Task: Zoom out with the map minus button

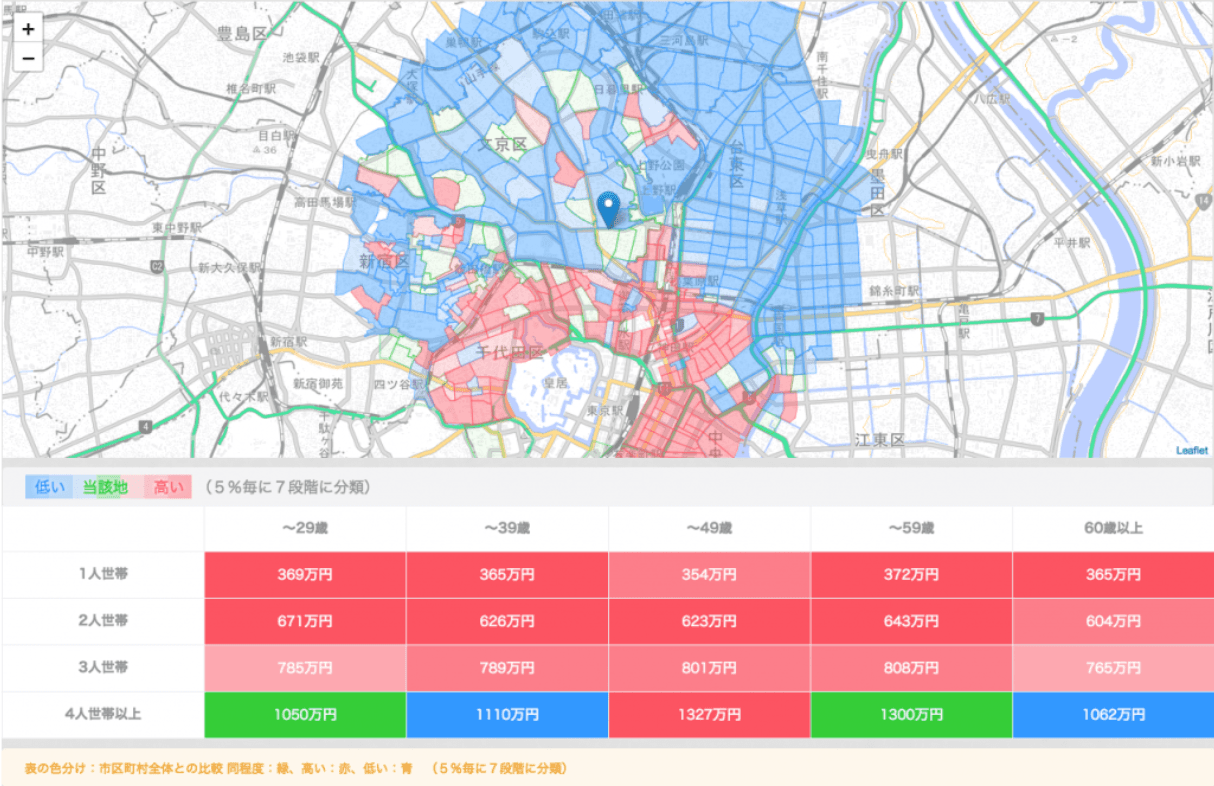Action: pyautogui.click(x=28, y=58)
